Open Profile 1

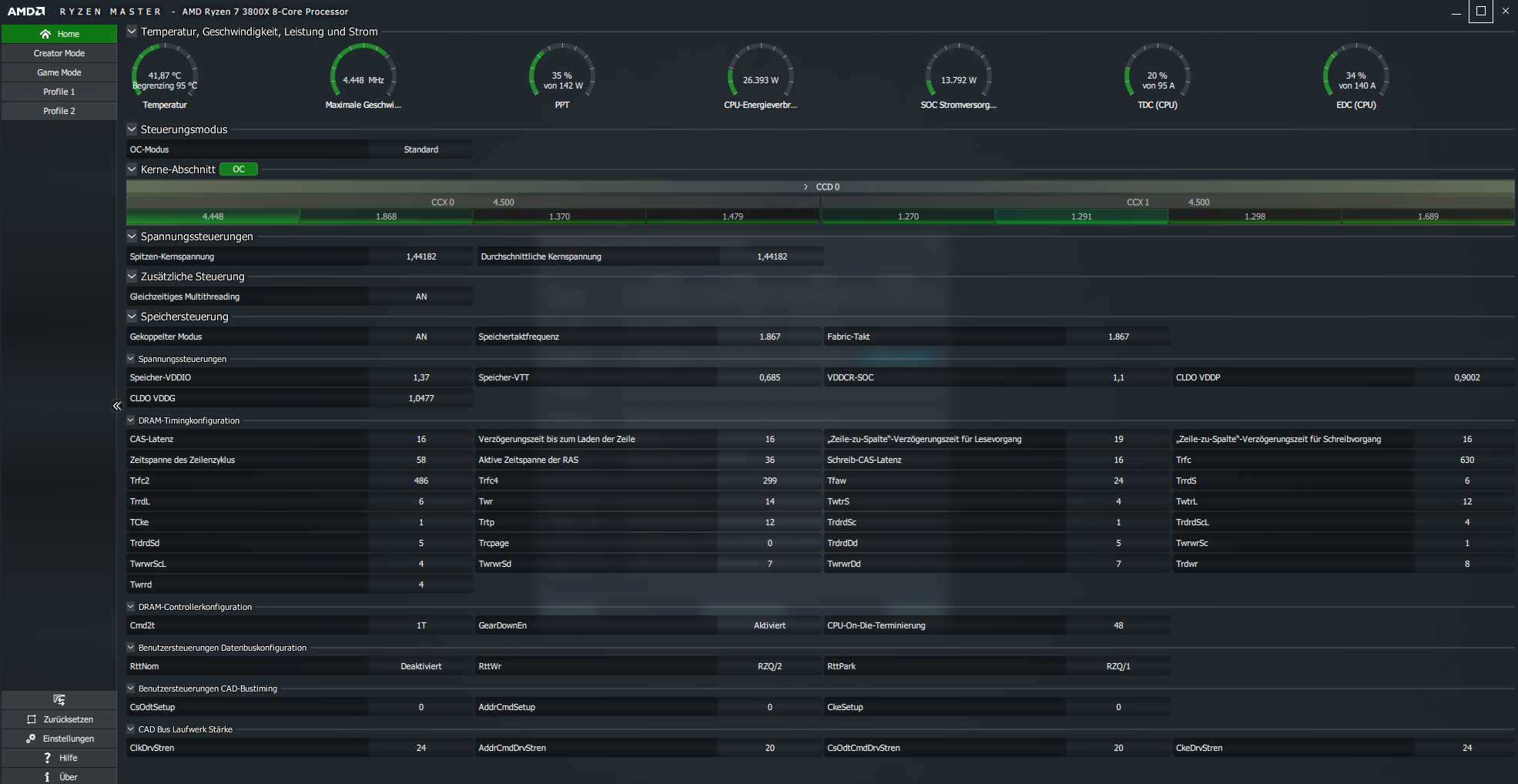[x=59, y=92]
